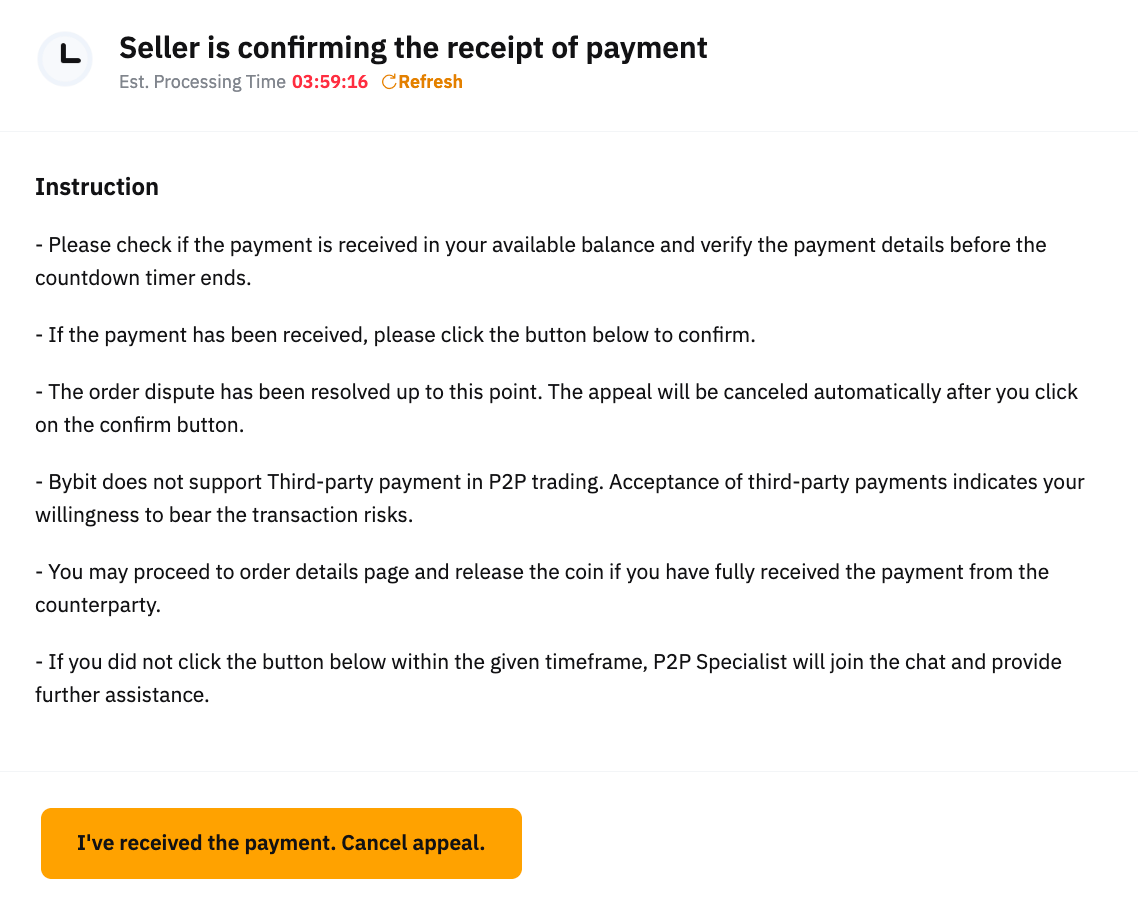1138x906 pixels.
Task: Click the release the coin instruction paragraph
Action: tap(540, 572)
